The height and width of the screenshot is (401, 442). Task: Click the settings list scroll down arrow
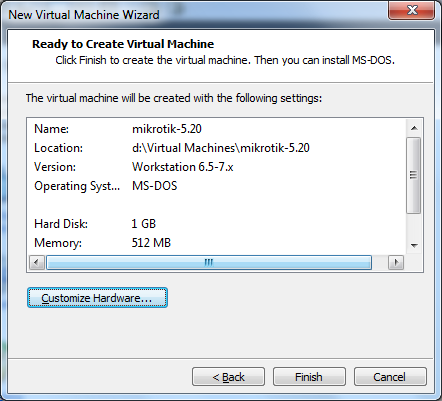pos(414,246)
